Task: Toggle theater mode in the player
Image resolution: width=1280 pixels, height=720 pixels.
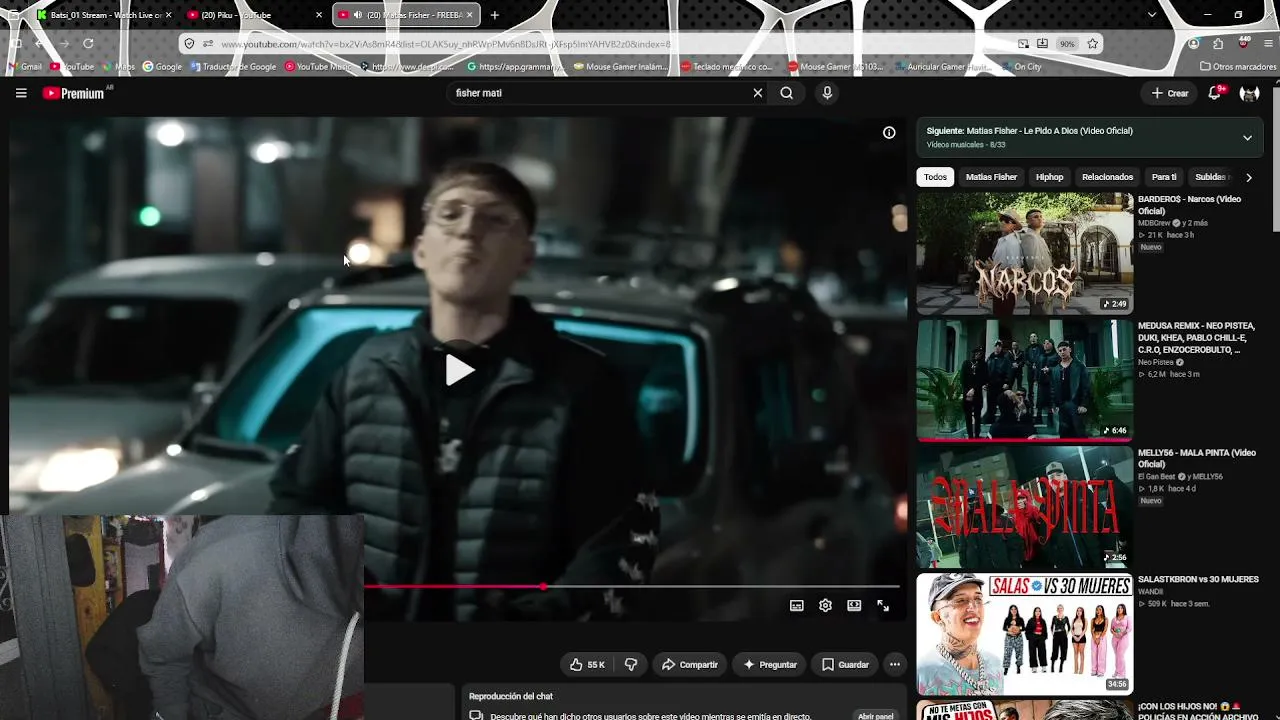Action: 854,605
